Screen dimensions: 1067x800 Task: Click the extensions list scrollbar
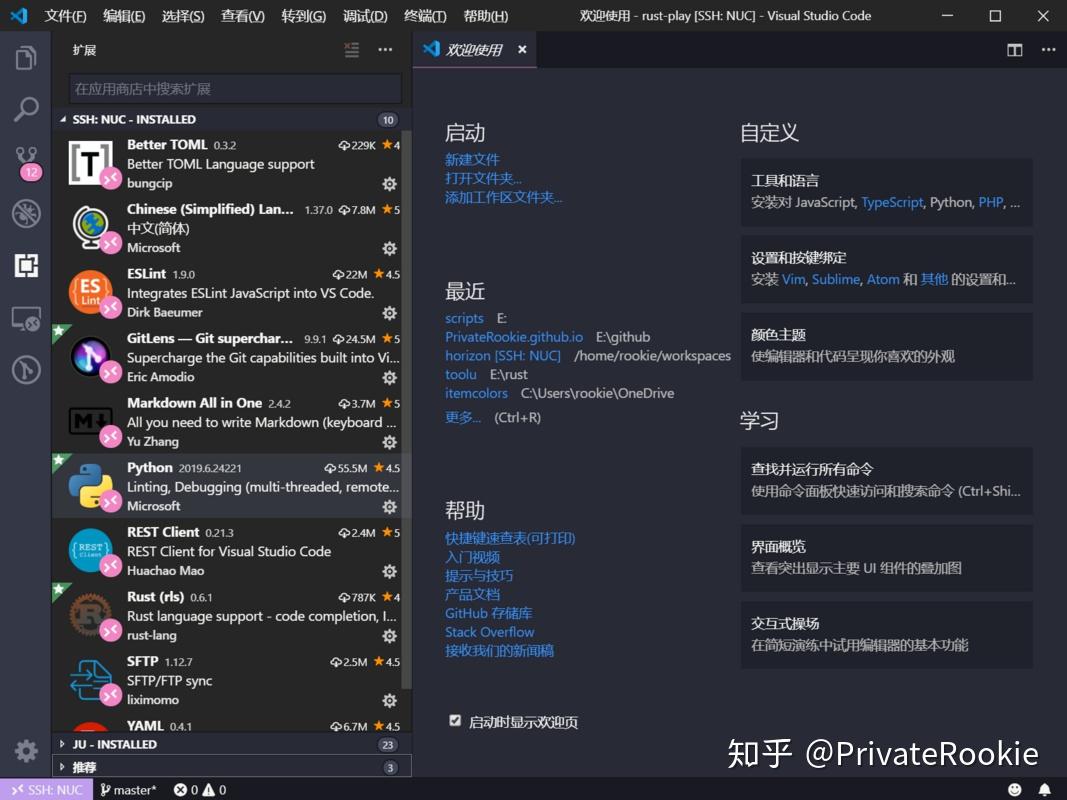pos(406,408)
